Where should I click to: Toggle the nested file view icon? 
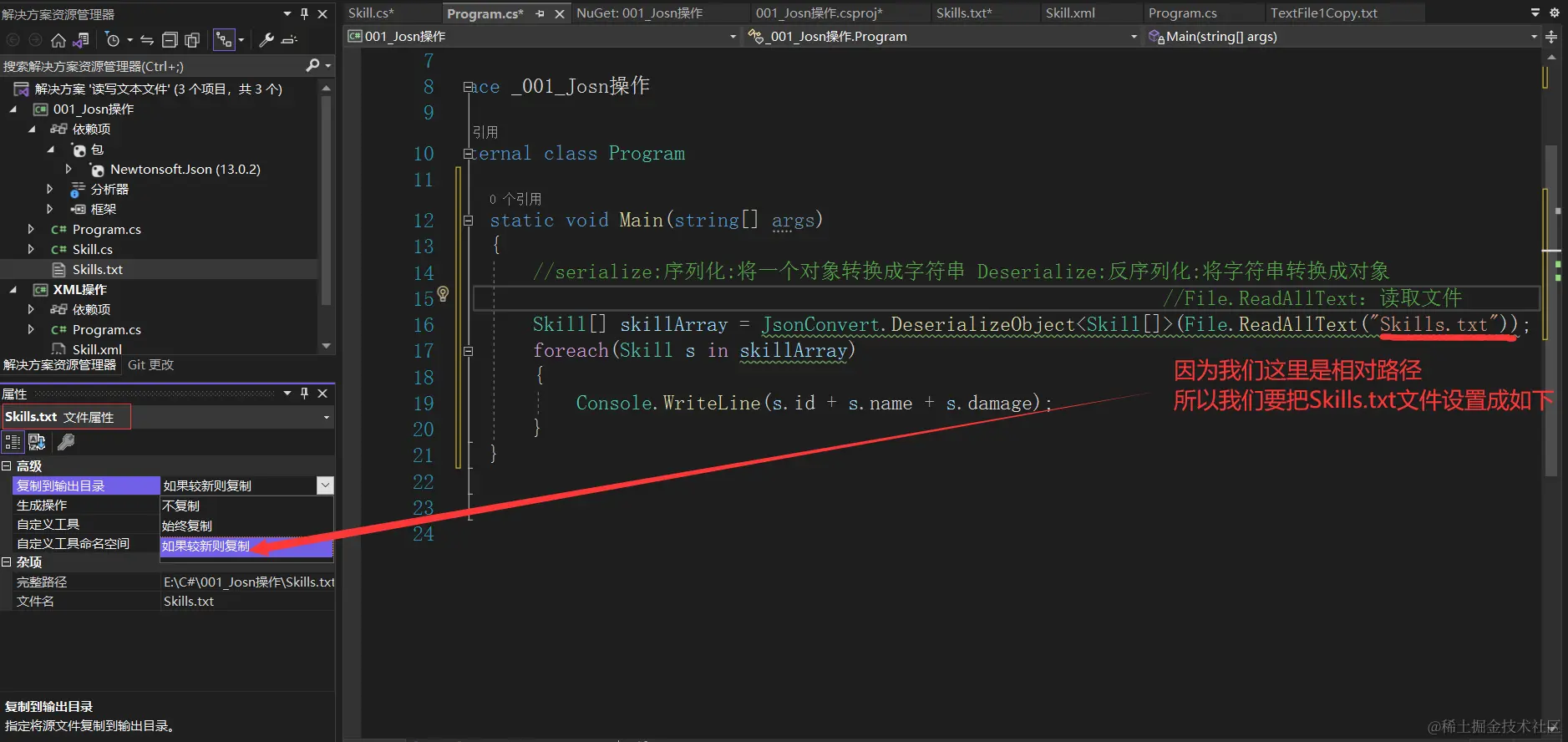[x=224, y=39]
